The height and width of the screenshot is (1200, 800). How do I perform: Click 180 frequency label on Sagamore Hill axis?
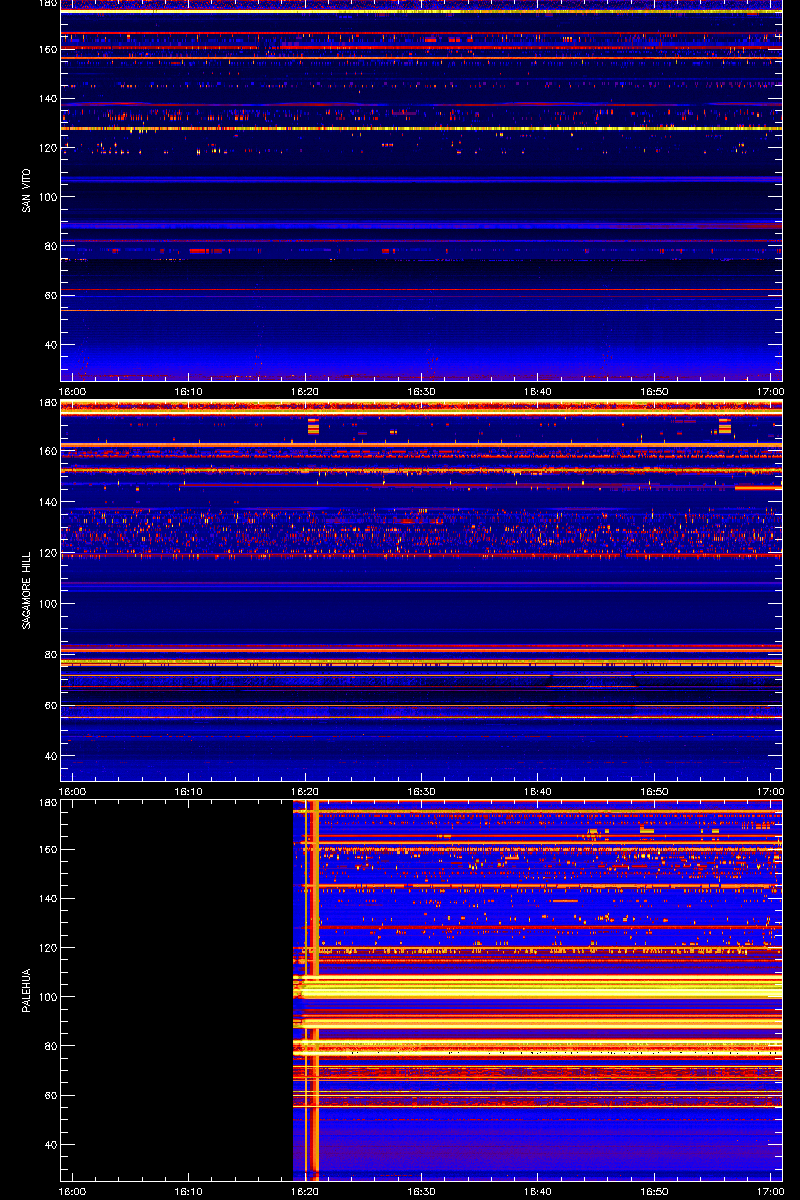tap(48, 404)
